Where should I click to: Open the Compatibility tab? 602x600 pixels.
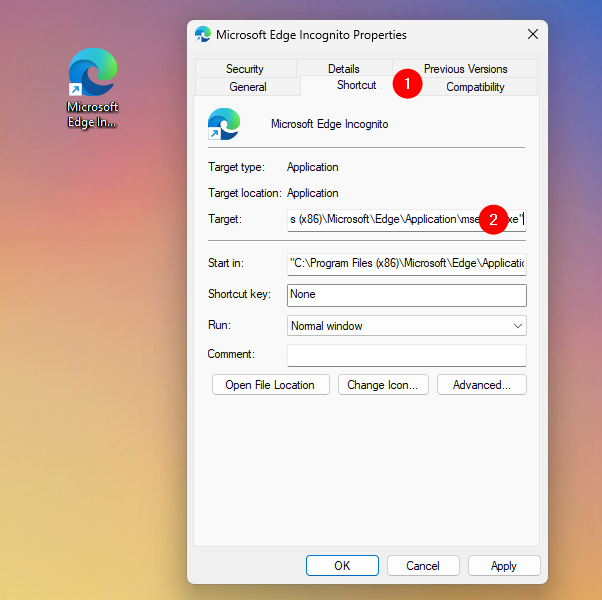[x=475, y=87]
